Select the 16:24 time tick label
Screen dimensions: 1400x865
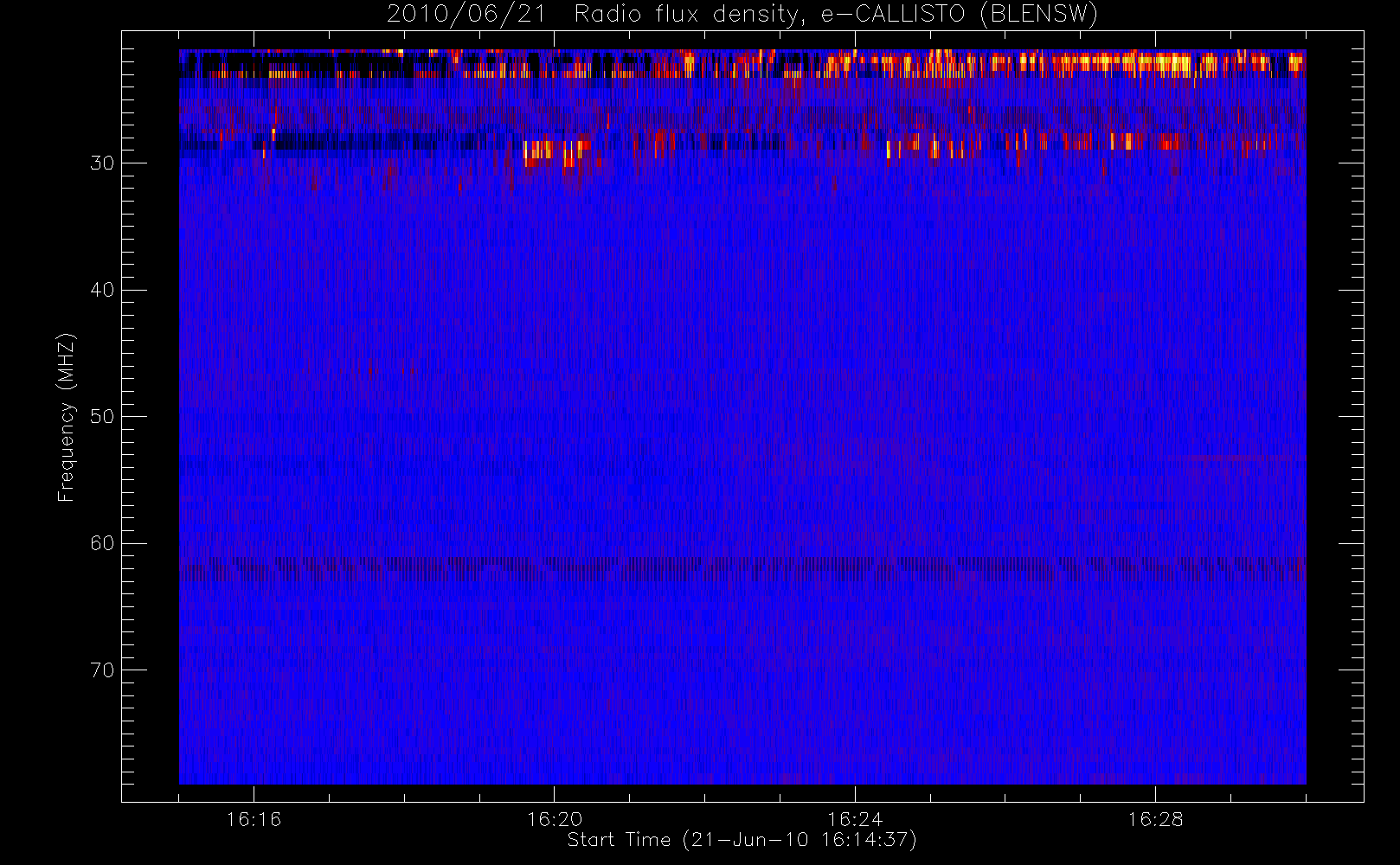coord(855,819)
